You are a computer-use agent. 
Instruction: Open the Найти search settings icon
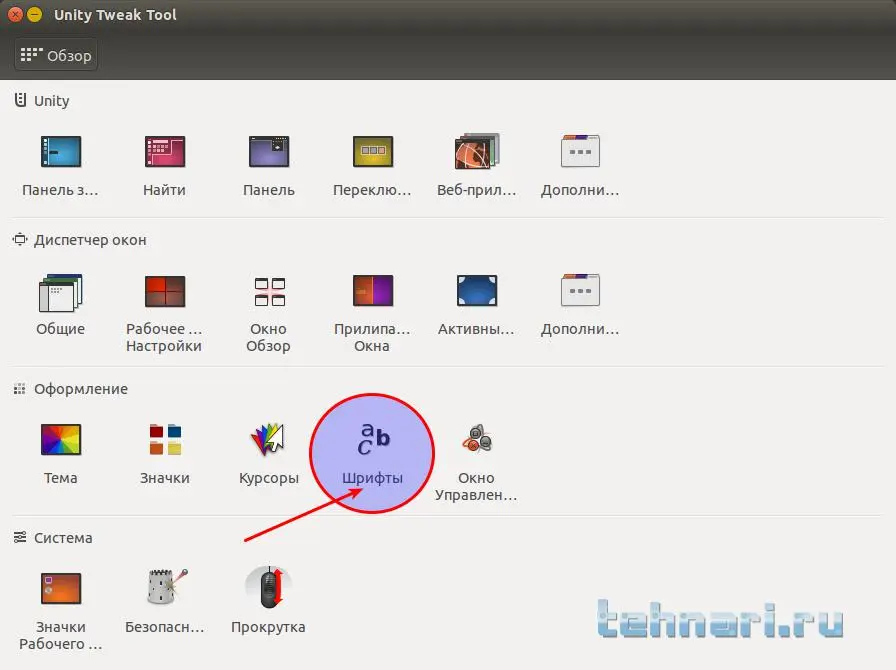click(165, 151)
